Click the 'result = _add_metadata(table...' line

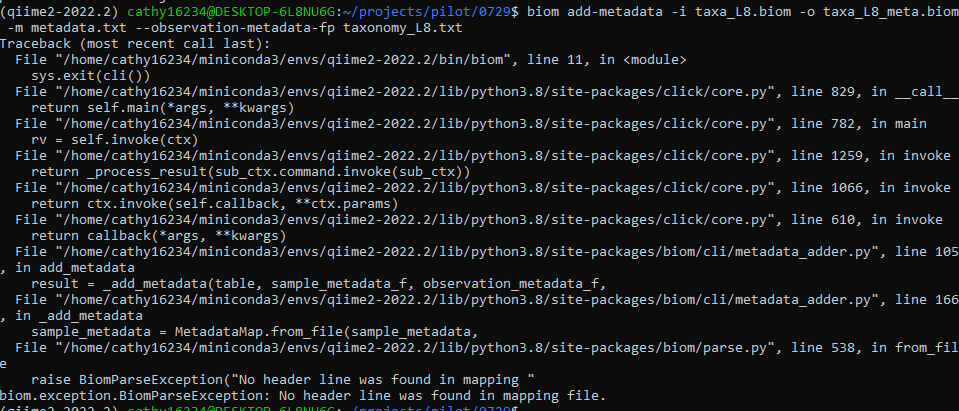(319, 283)
